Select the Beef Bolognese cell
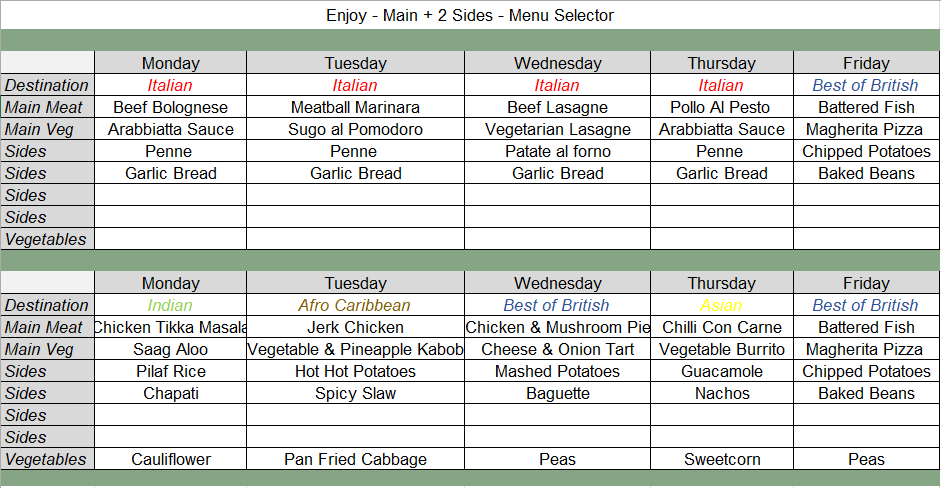The image size is (941, 488). (x=170, y=107)
